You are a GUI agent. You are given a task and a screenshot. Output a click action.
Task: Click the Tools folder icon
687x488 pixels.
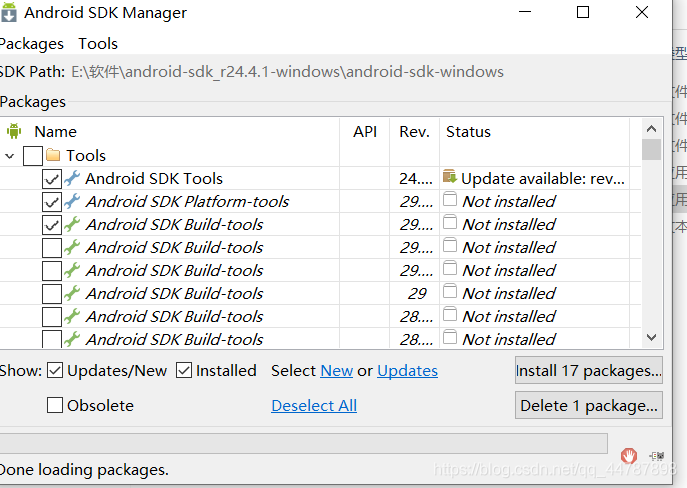click(x=53, y=155)
